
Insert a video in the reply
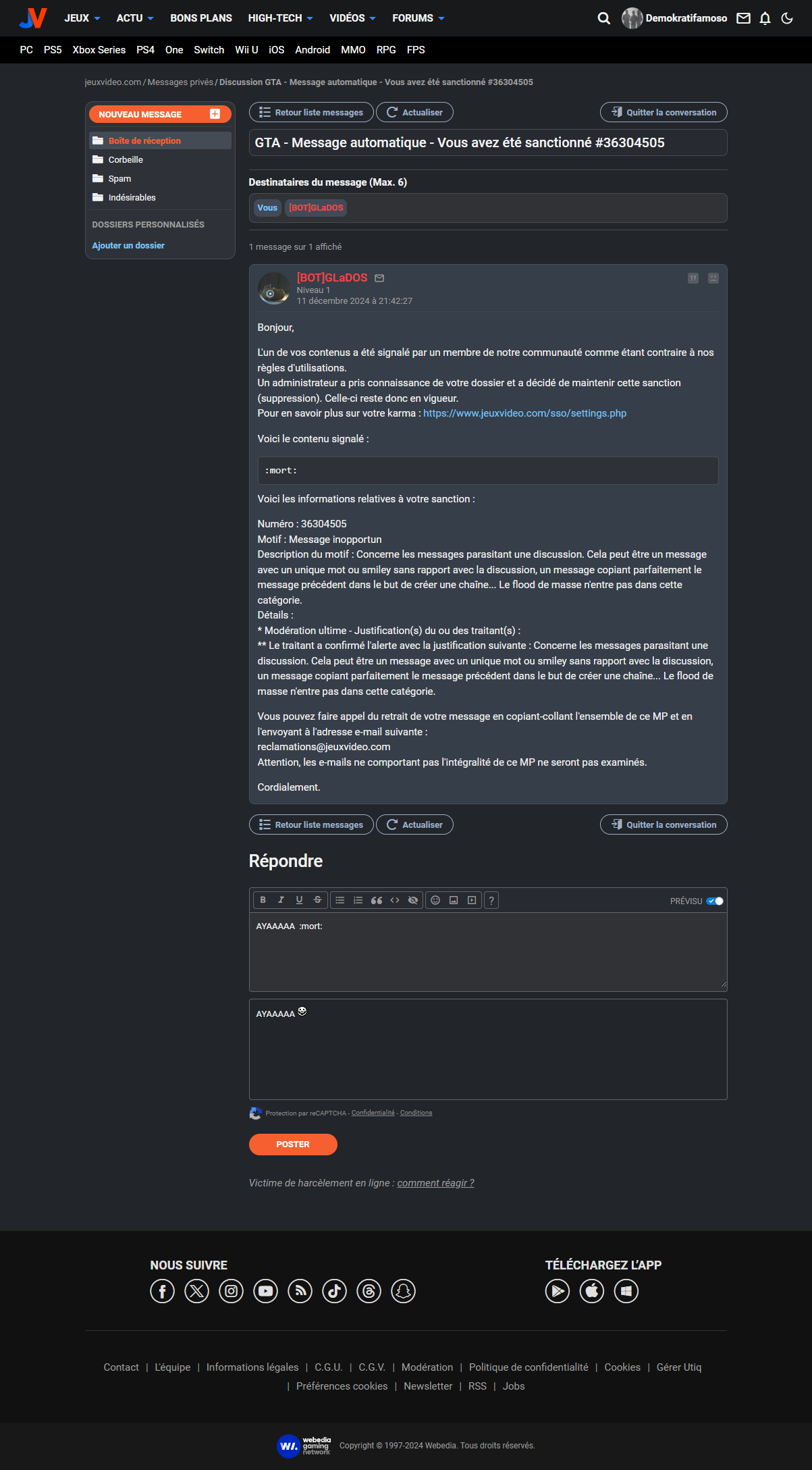[472, 900]
